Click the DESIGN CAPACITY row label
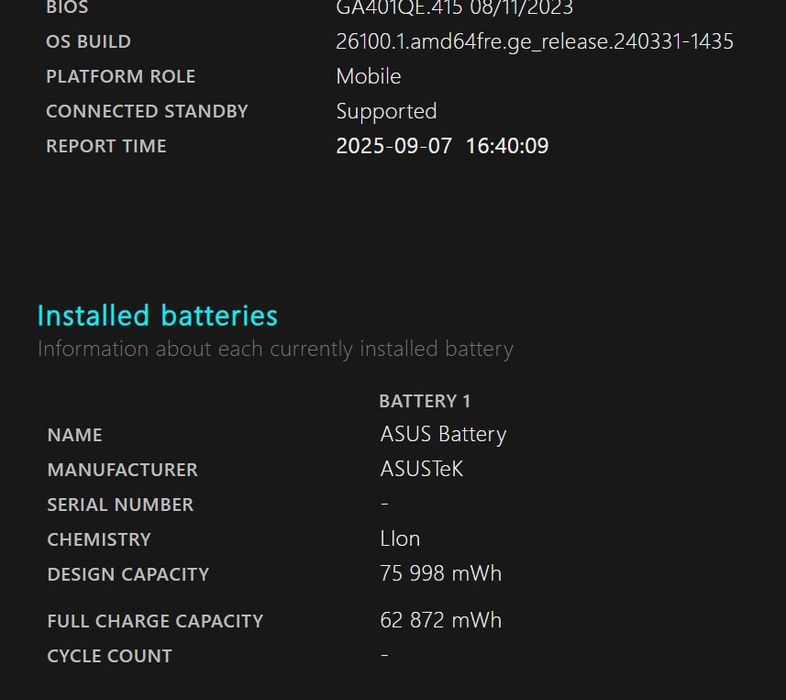The width and height of the screenshot is (786, 700). [128, 575]
